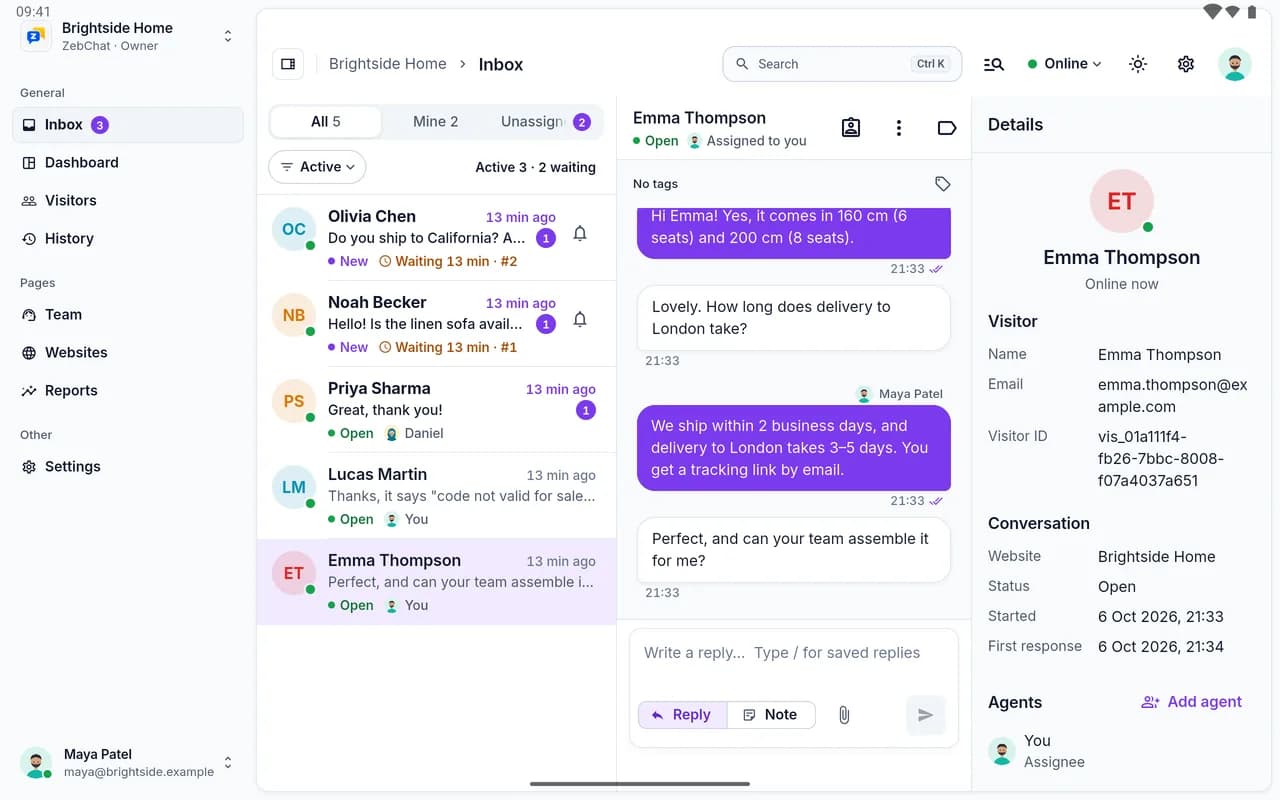The width and height of the screenshot is (1280, 800).
Task: Switch the theme with the sun icon
Action: point(1138,64)
